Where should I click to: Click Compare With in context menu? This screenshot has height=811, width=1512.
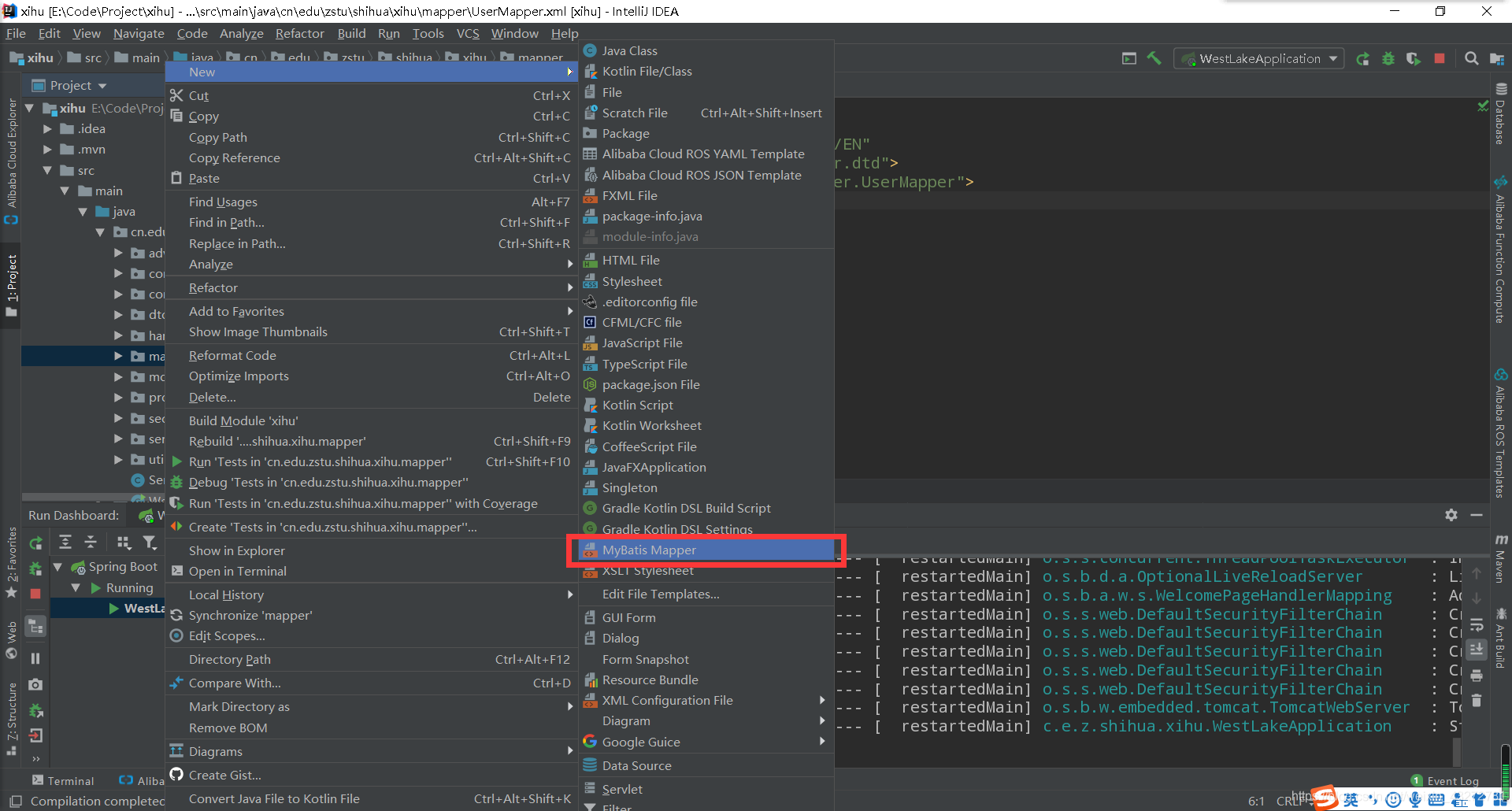tap(372, 683)
